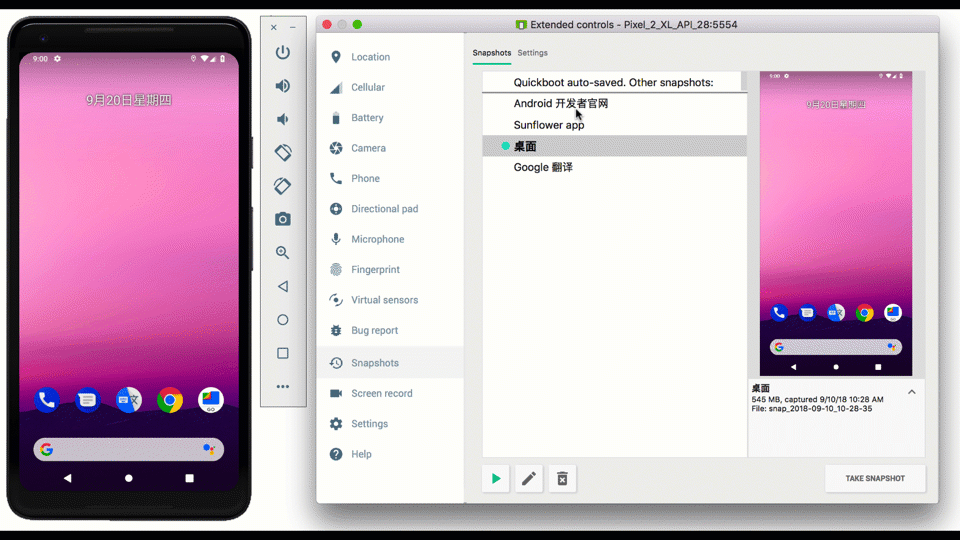Open the Bug report panel

390,330
